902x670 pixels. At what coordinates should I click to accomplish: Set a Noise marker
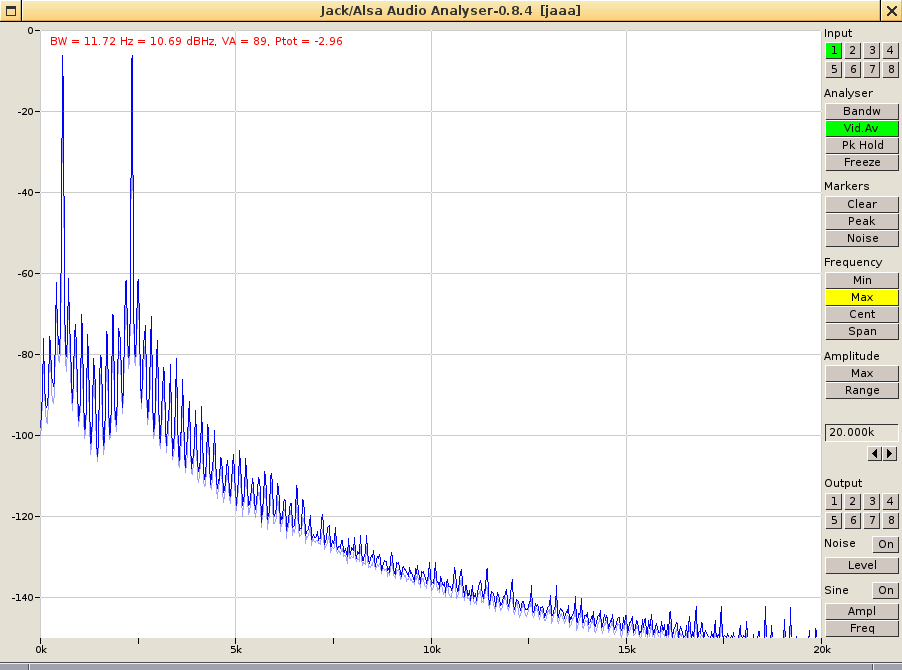(x=862, y=238)
